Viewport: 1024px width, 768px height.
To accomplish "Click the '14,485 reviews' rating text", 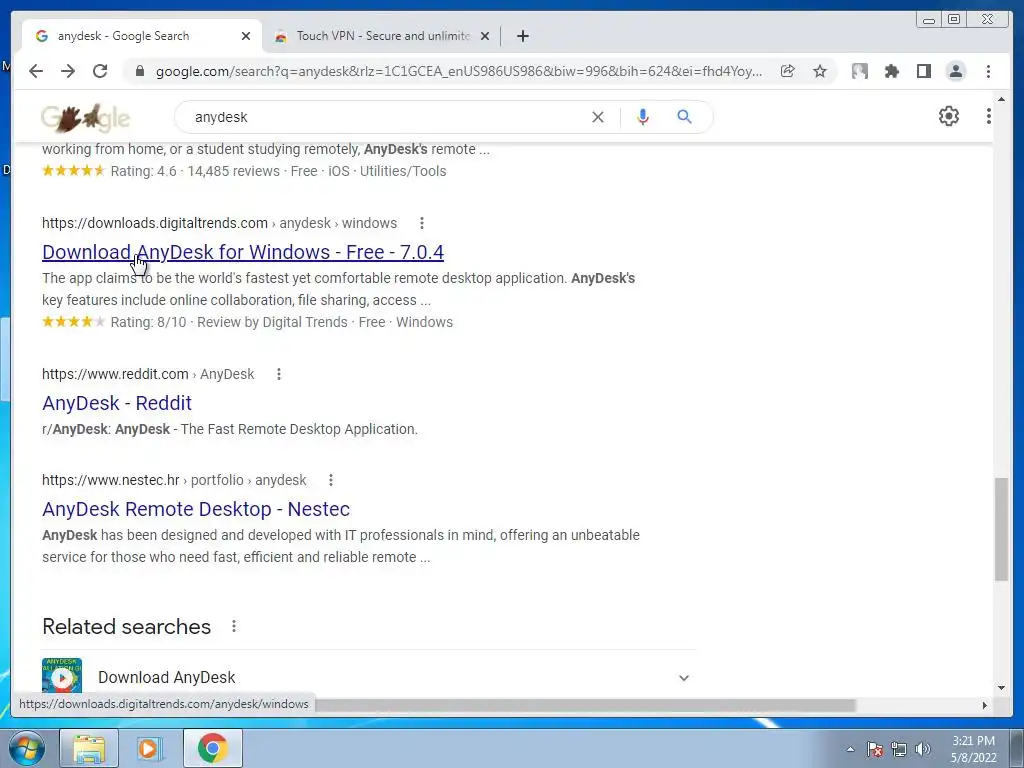I will (233, 171).
